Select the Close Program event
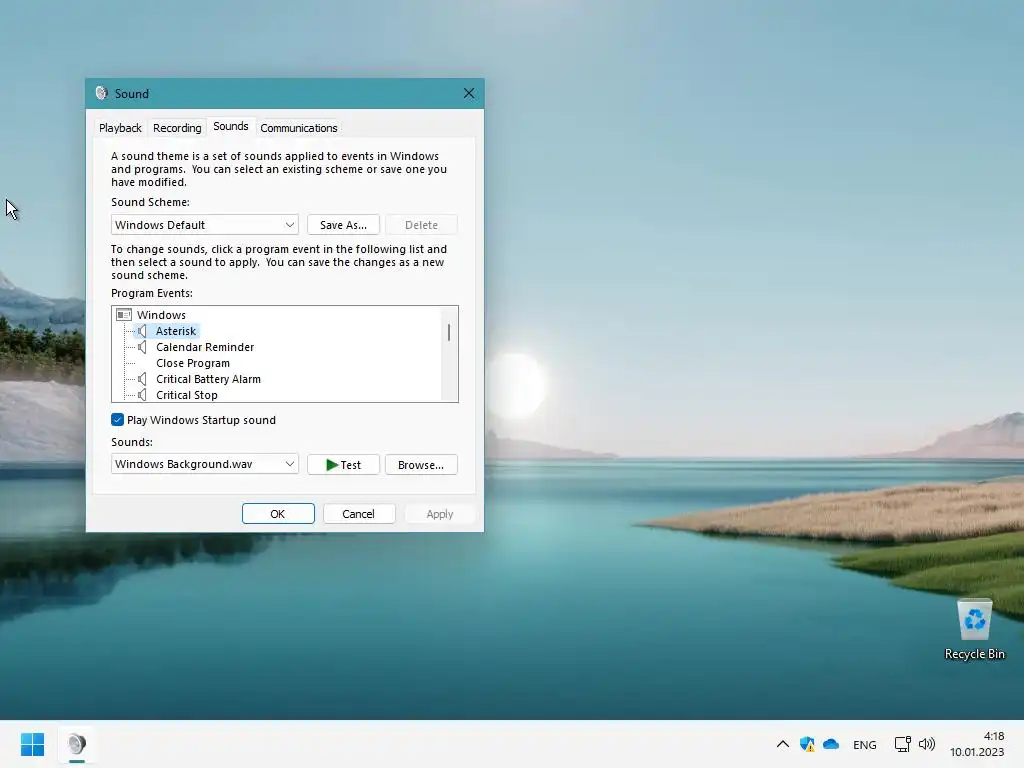This screenshot has width=1024, height=768. pos(193,363)
